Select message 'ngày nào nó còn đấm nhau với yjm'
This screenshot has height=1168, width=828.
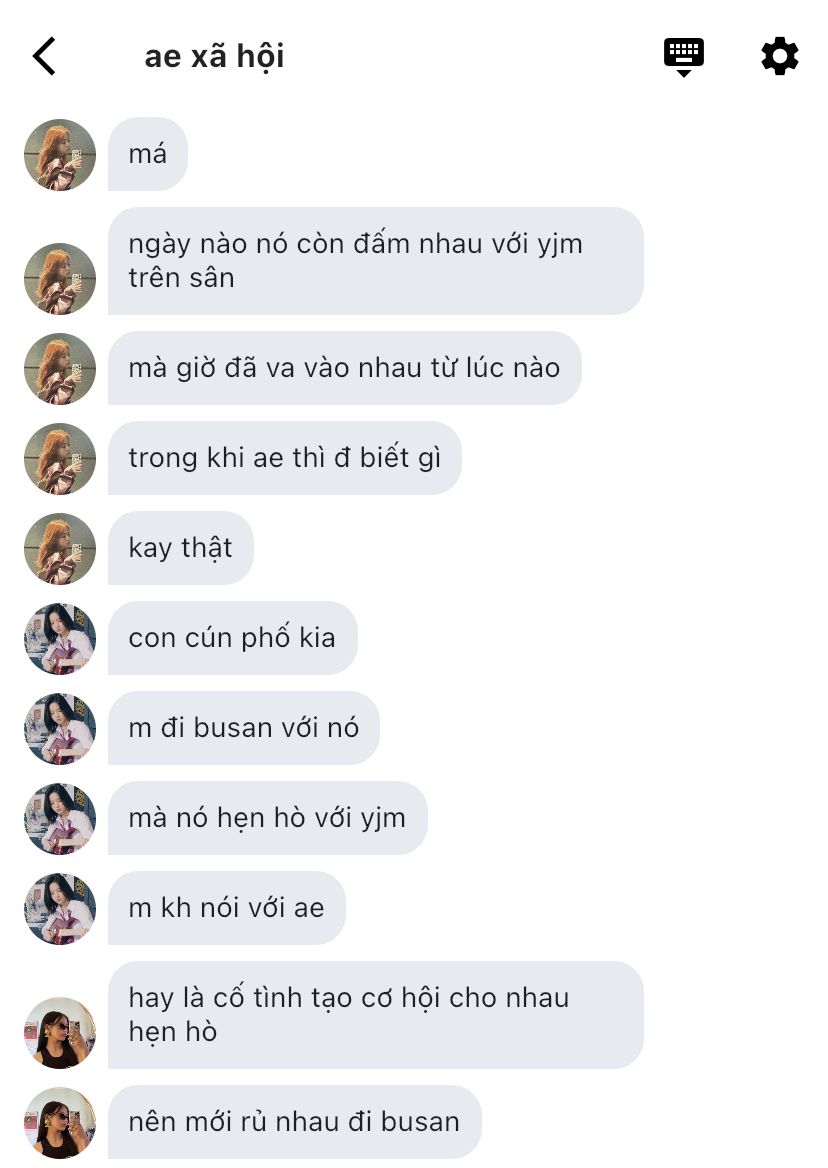375,261
